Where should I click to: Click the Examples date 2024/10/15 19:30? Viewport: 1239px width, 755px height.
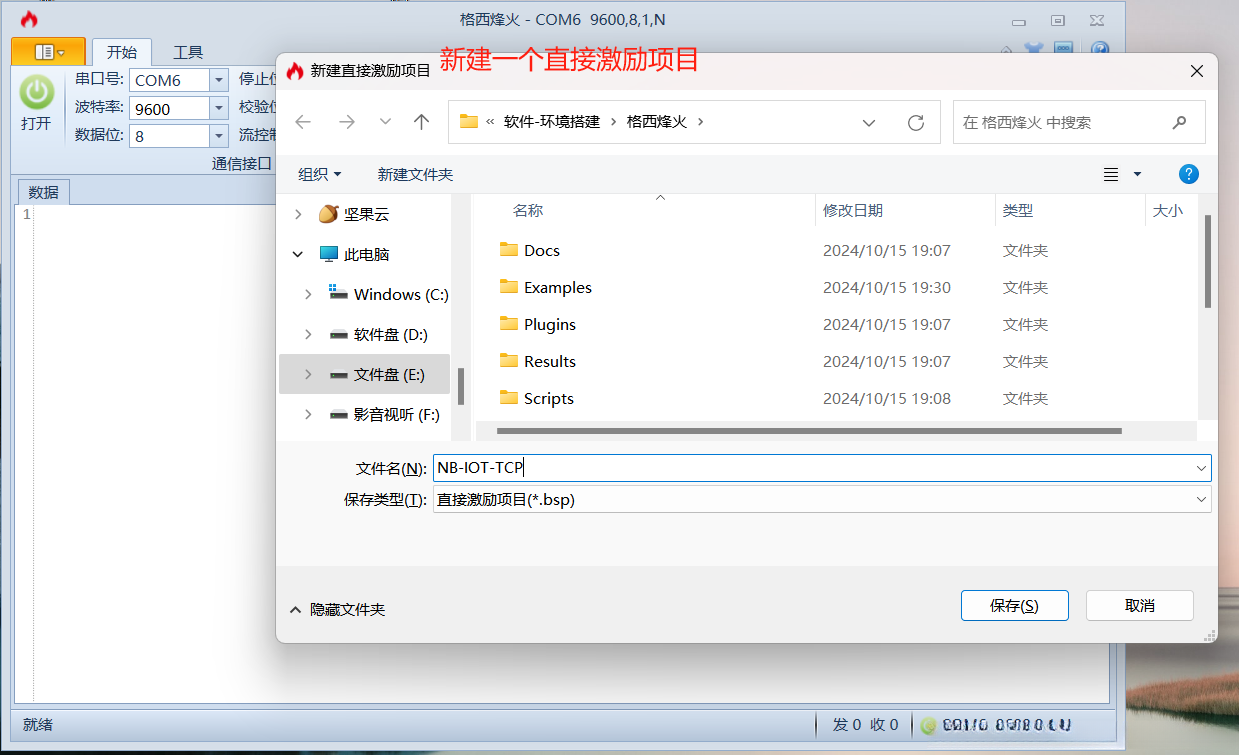point(887,287)
